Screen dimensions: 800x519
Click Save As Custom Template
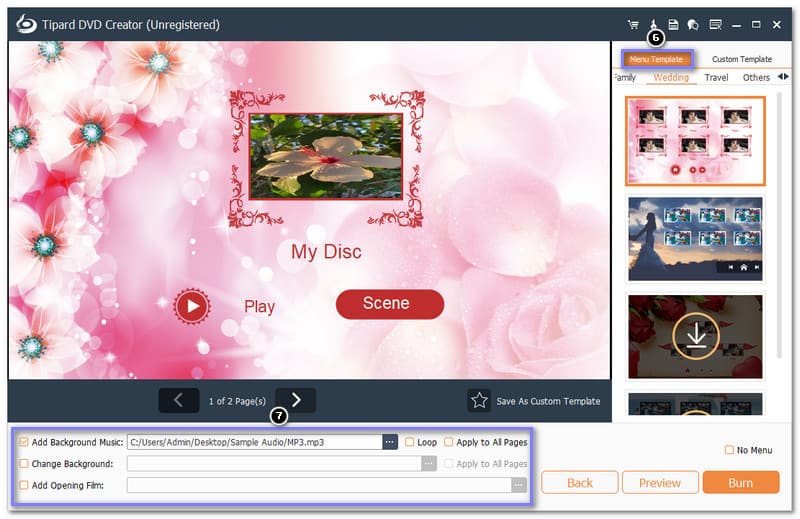548,401
